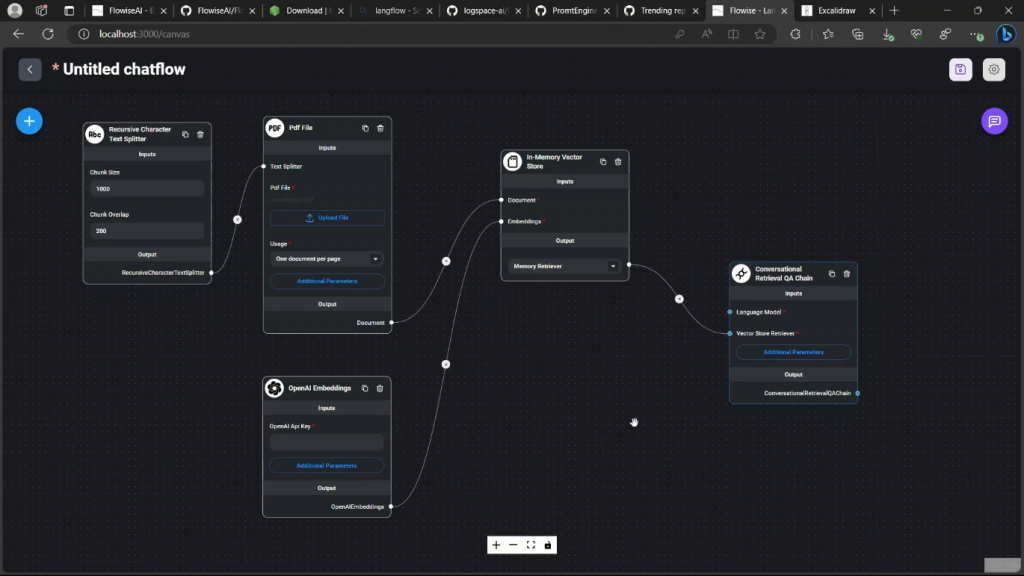
Task: Click the ConversationalRetrievalQAChain output connector
Action: tap(857, 393)
